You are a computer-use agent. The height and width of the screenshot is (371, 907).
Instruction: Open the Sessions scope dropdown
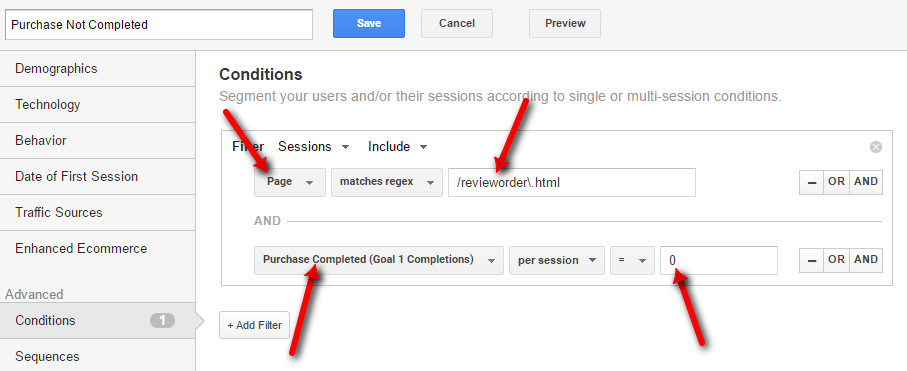pyautogui.click(x=314, y=147)
